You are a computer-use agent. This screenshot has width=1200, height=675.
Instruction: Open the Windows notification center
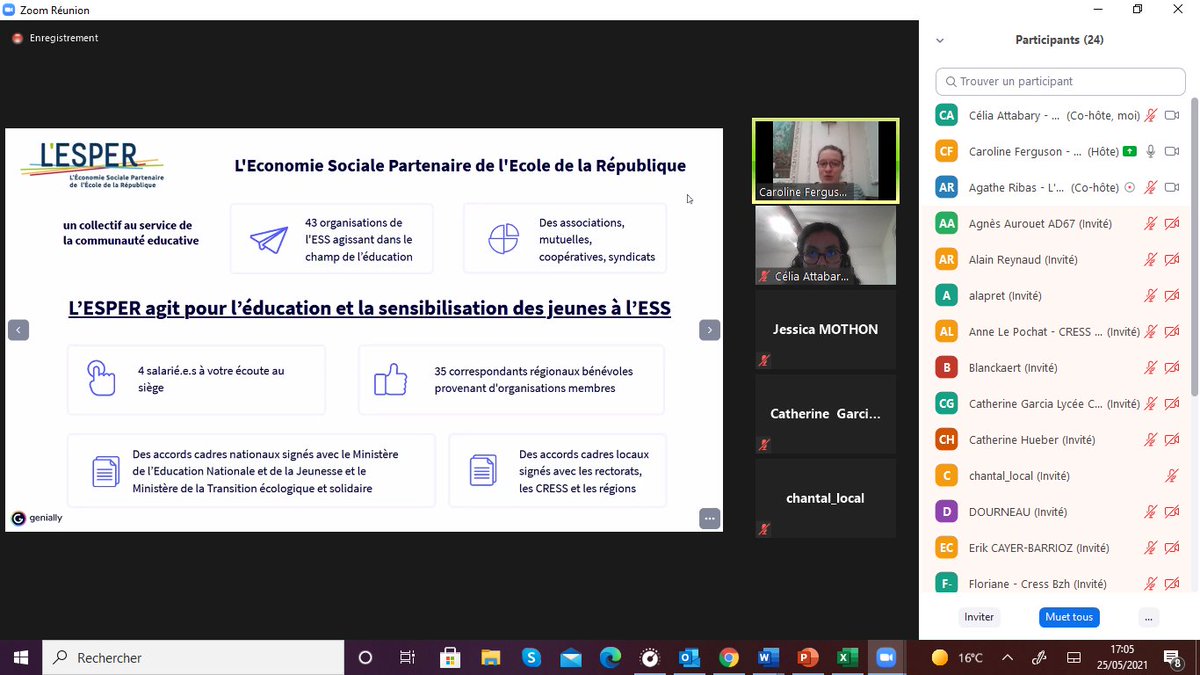pyautogui.click(x=1173, y=657)
